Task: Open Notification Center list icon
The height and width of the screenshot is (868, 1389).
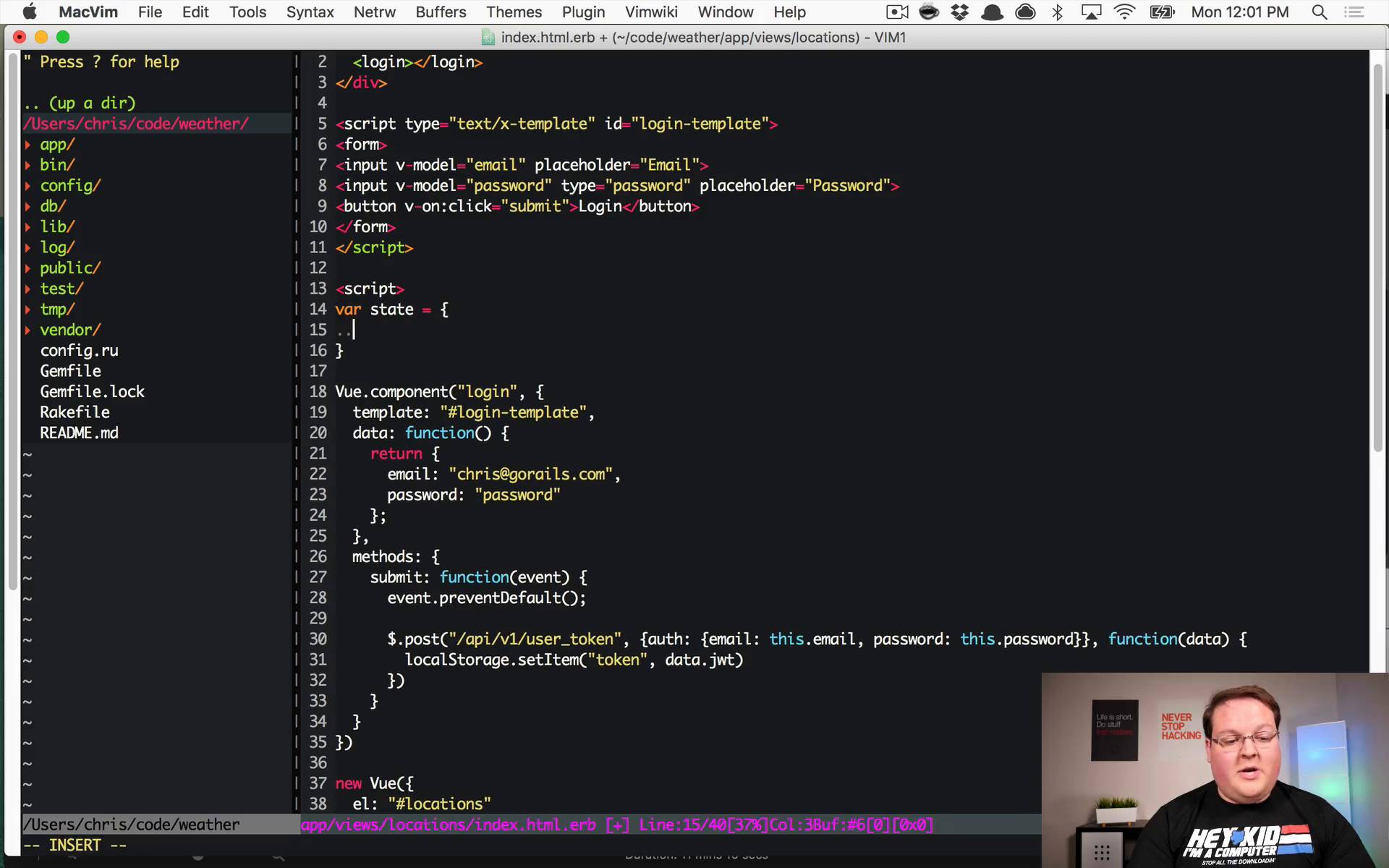Action: [x=1354, y=12]
